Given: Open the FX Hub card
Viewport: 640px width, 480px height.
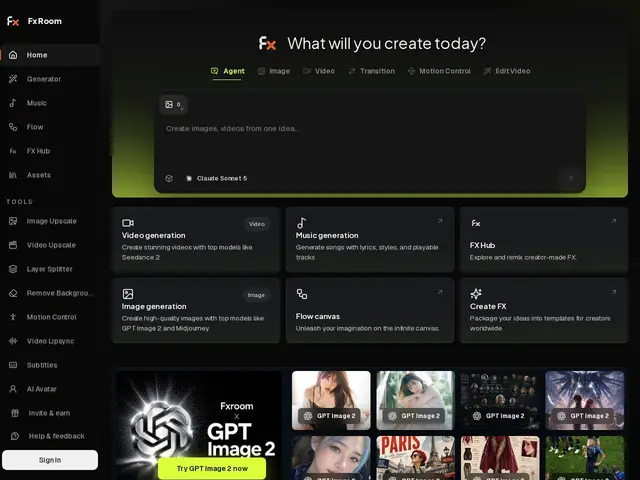Looking at the screenshot, I should (x=544, y=240).
